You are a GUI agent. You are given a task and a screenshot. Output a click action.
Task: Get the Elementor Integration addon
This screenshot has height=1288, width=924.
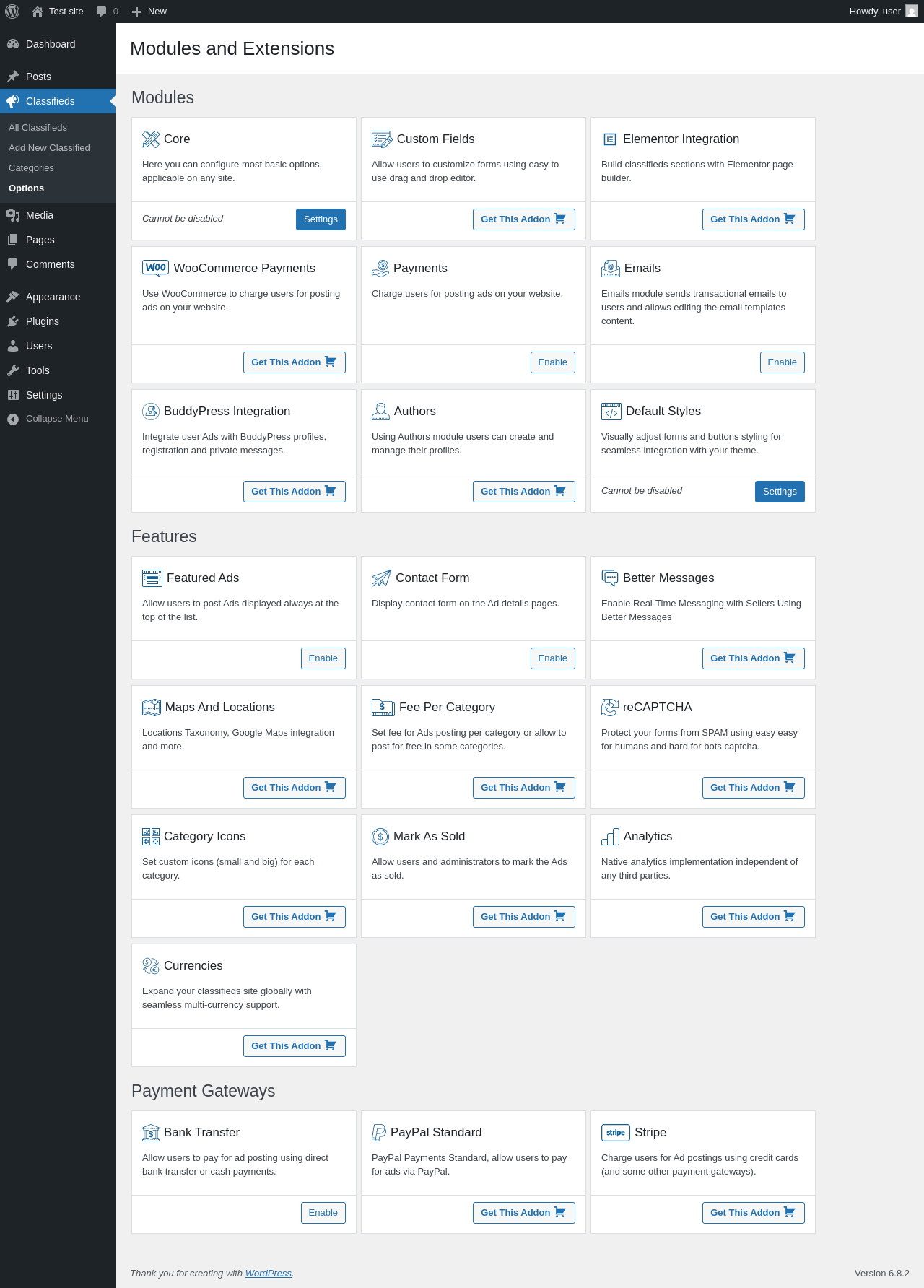[754, 219]
